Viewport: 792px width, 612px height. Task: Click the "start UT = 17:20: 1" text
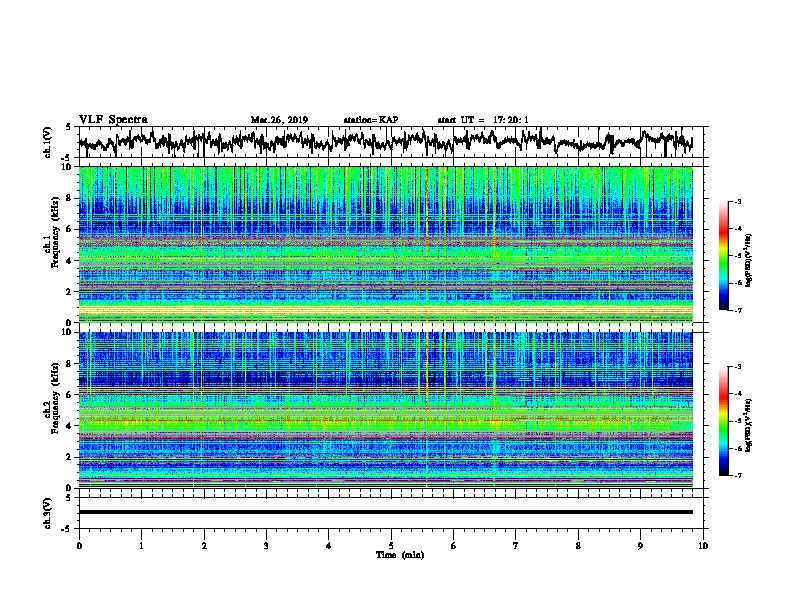(x=483, y=120)
